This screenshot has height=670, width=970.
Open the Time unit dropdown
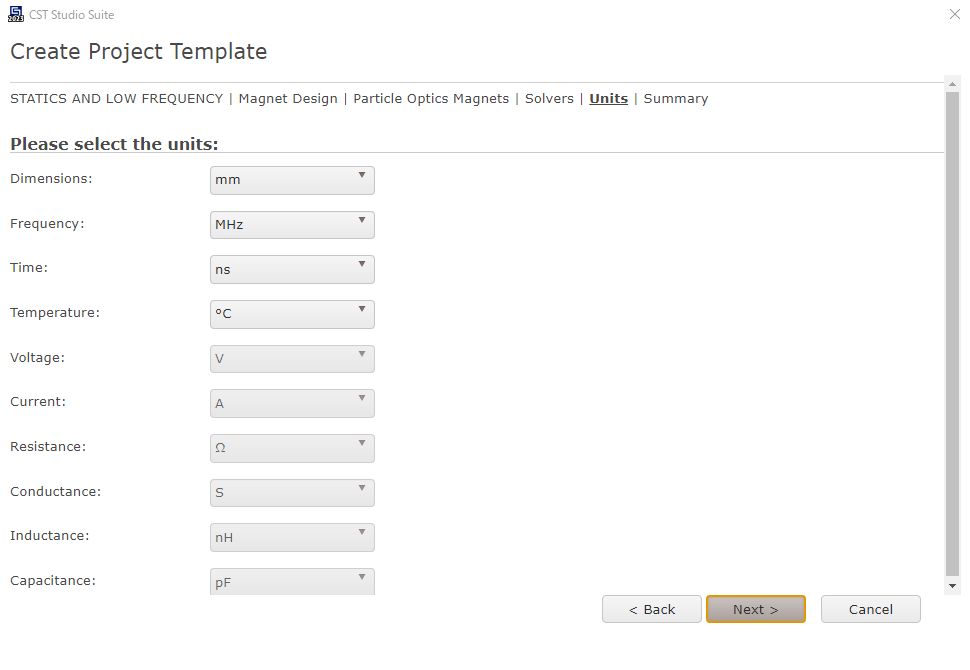[x=292, y=269]
